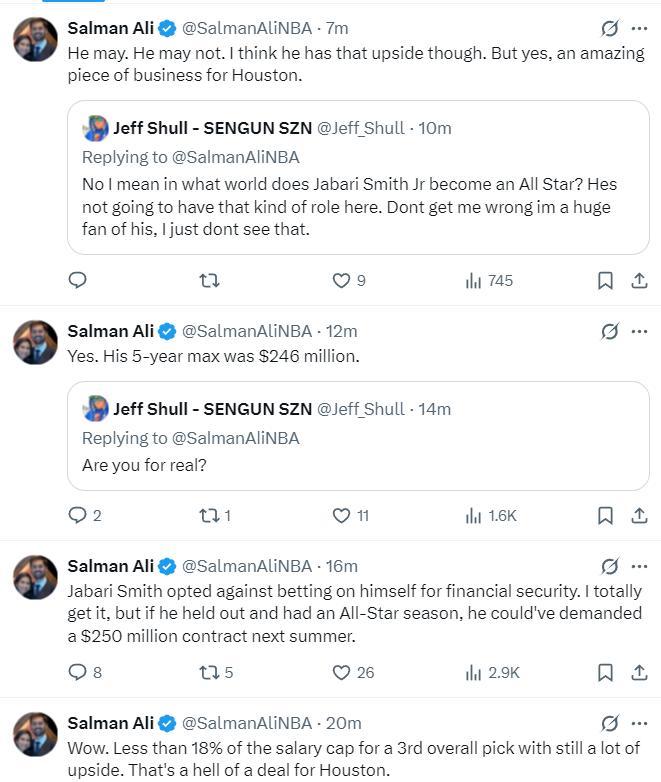View analytics for the 745-view tweet
Viewport: 661px width, 782px height.
474,281
